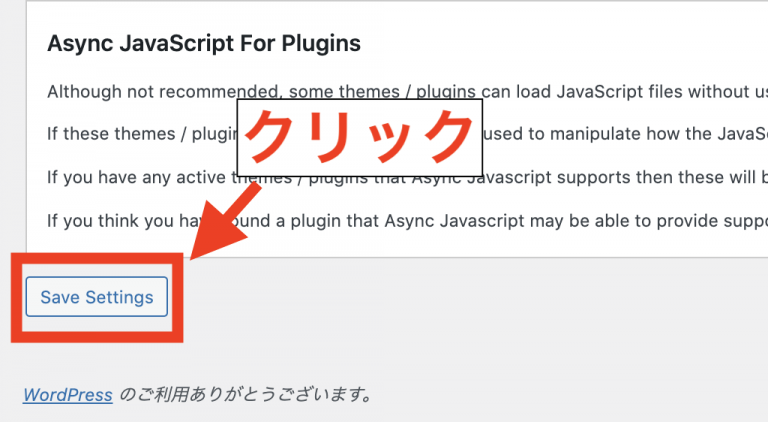Viewport: 768px width, 422px height.
Task: Open the WordPress link in footer
Action: [x=67, y=394]
